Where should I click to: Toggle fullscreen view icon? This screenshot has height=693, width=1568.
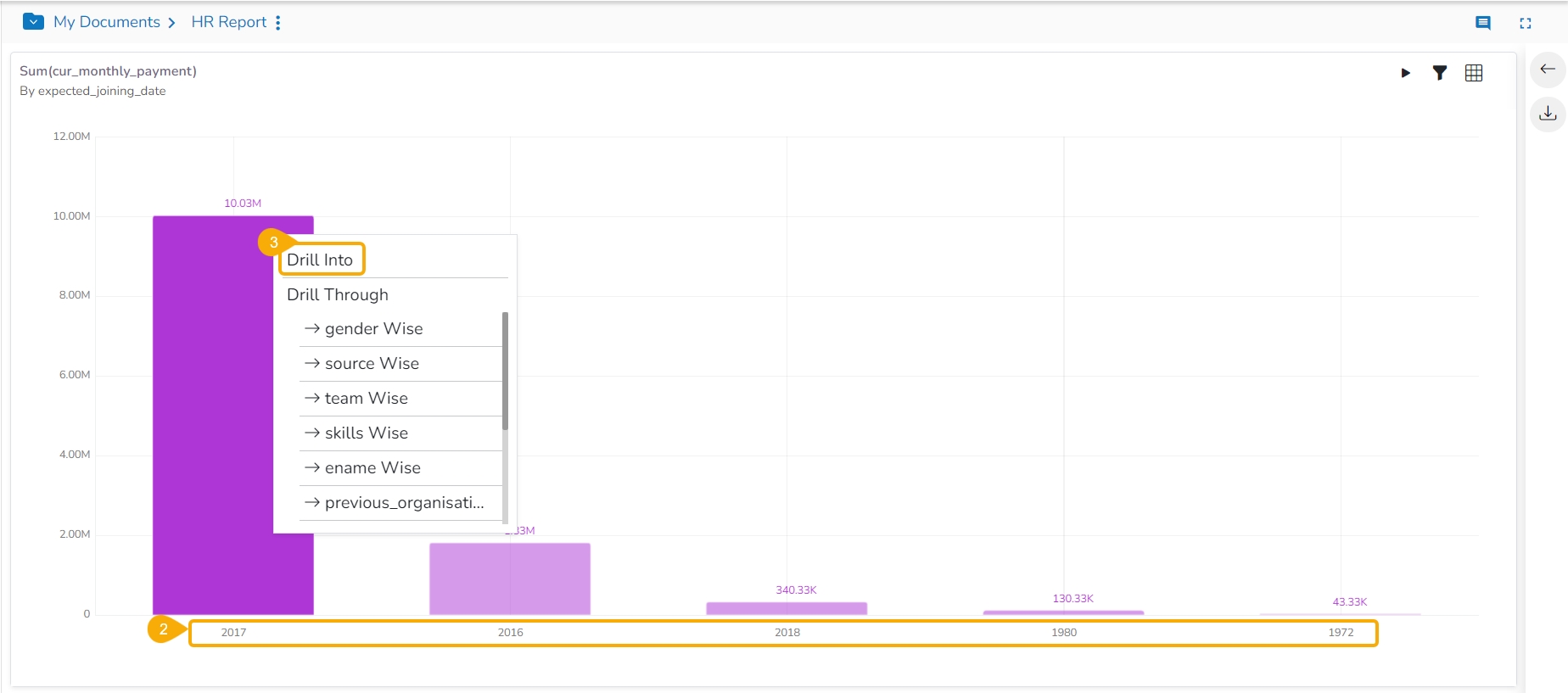coord(1526,23)
